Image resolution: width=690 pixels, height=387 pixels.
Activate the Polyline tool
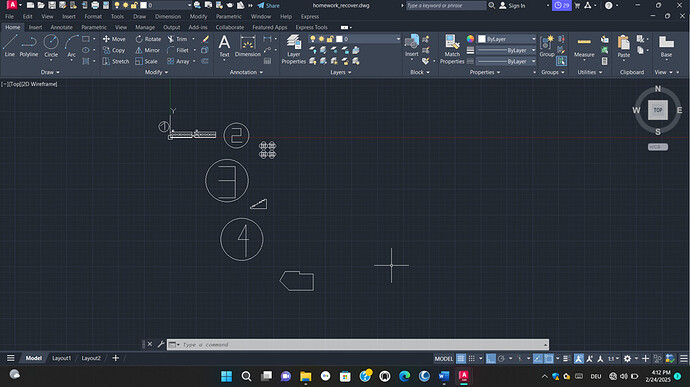pyautogui.click(x=29, y=46)
